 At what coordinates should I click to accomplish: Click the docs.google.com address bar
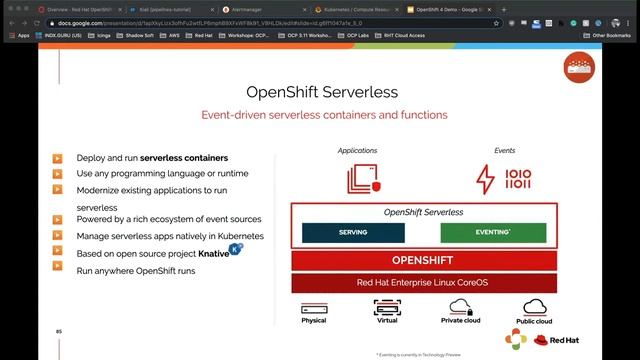coord(273,23)
